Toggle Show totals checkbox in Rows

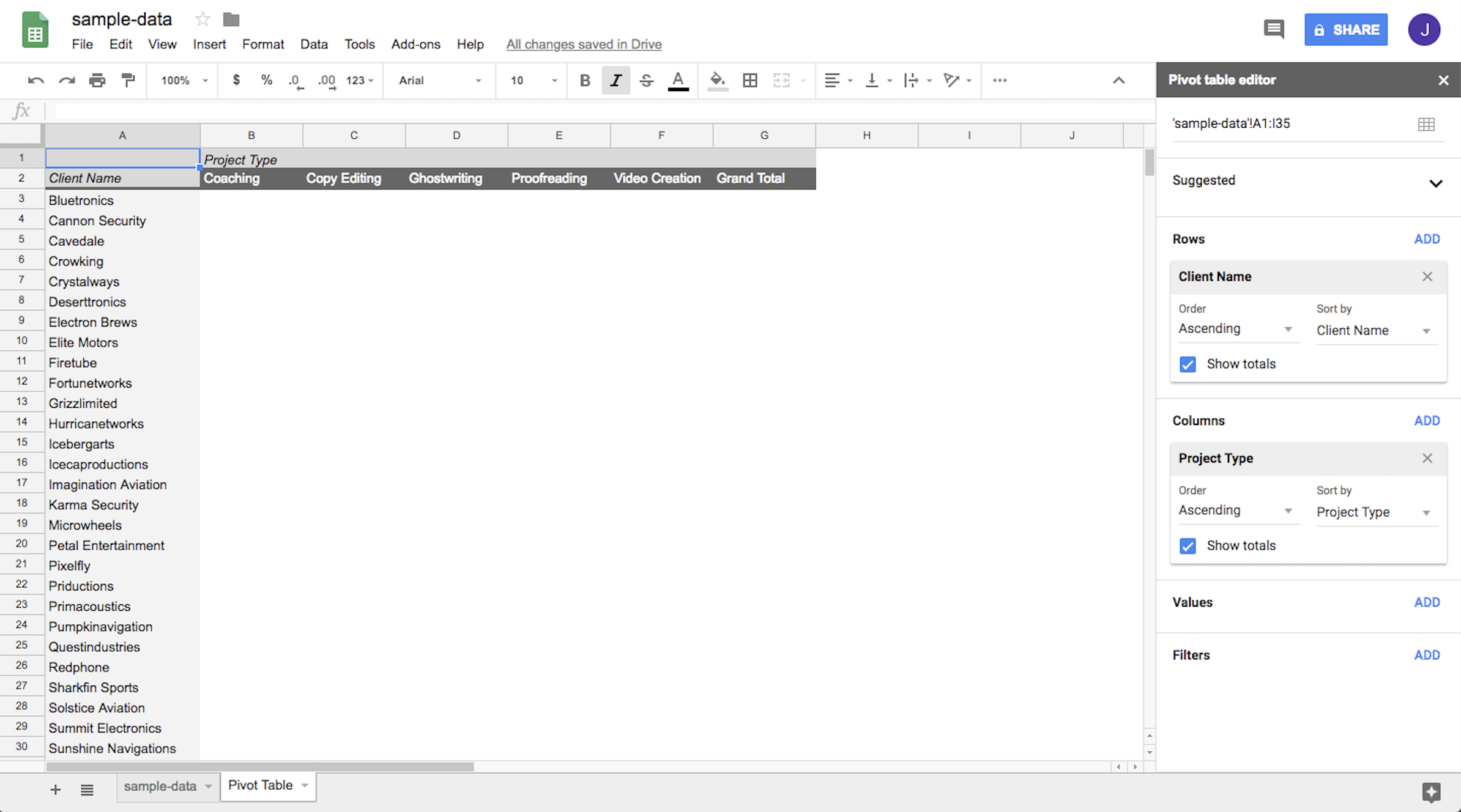pyautogui.click(x=1189, y=363)
